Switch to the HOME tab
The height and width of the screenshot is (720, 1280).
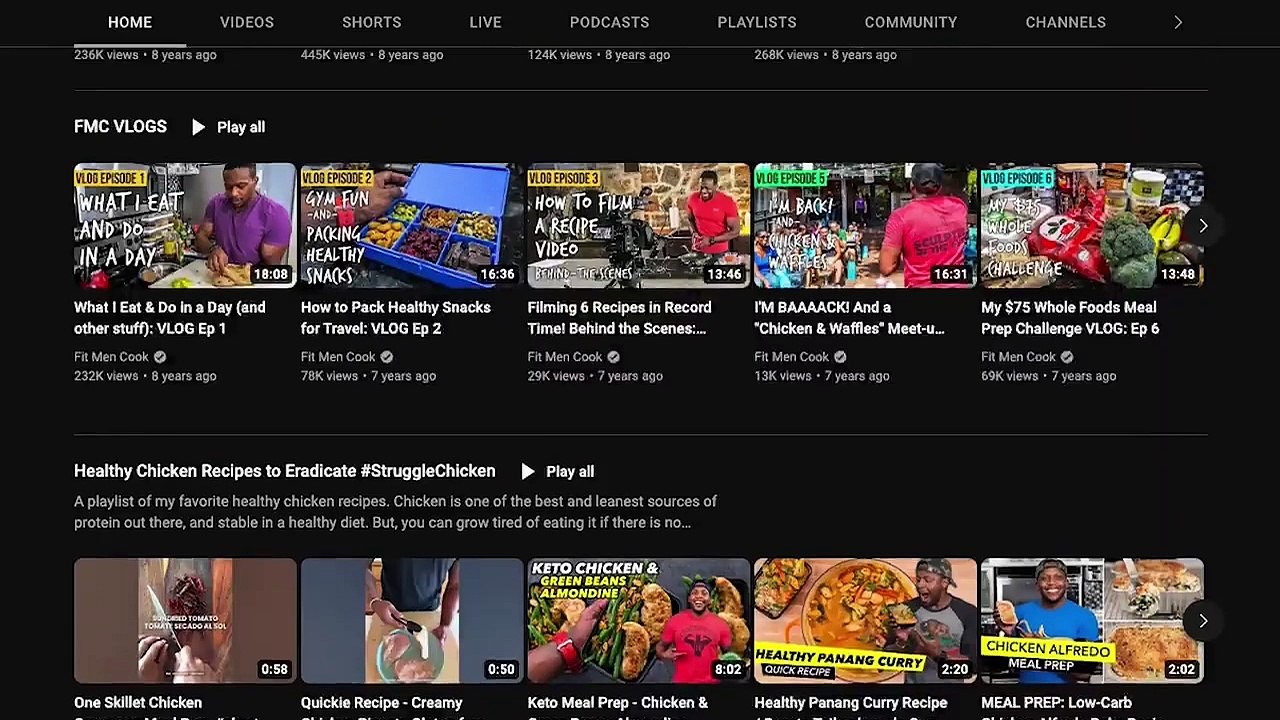[x=130, y=22]
